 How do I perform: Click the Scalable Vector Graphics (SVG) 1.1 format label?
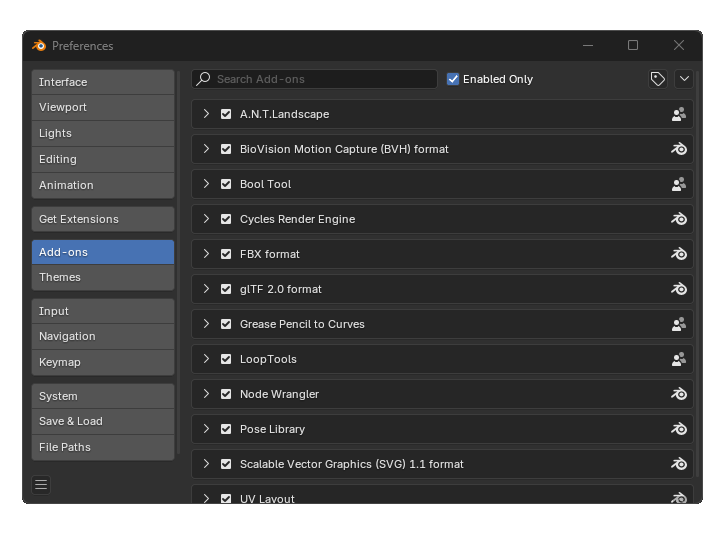click(x=351, y=464)
